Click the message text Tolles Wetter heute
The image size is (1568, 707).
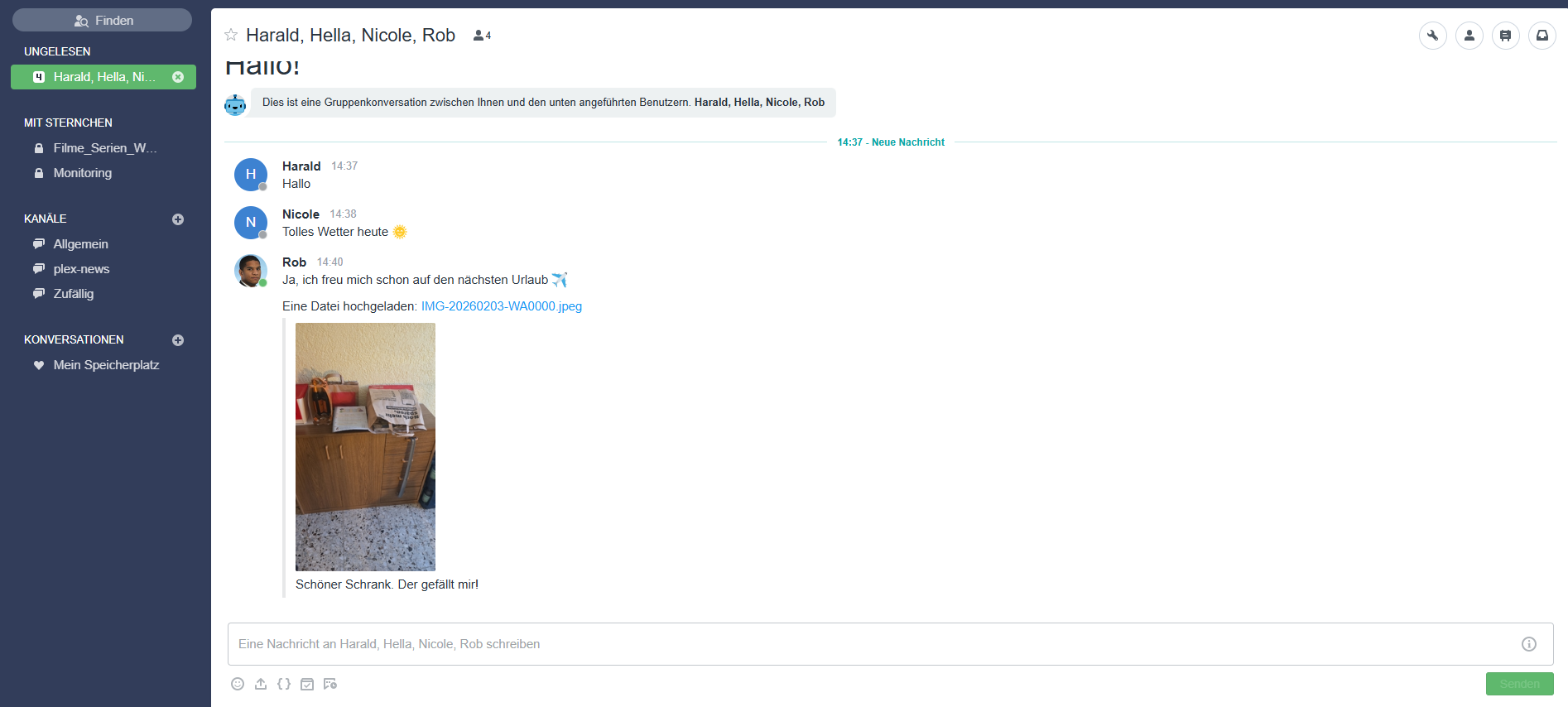(x=335, y=232)
